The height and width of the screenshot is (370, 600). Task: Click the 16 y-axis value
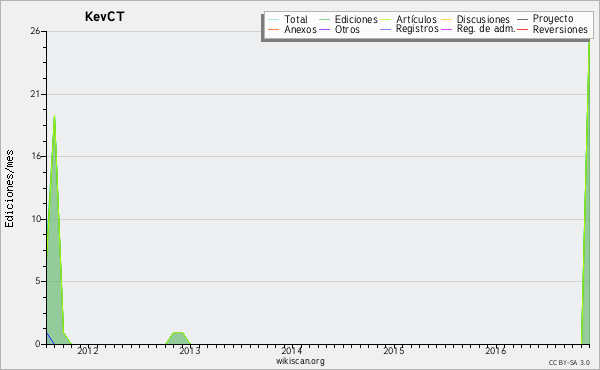pyautogui.click(x=36, y=156)
